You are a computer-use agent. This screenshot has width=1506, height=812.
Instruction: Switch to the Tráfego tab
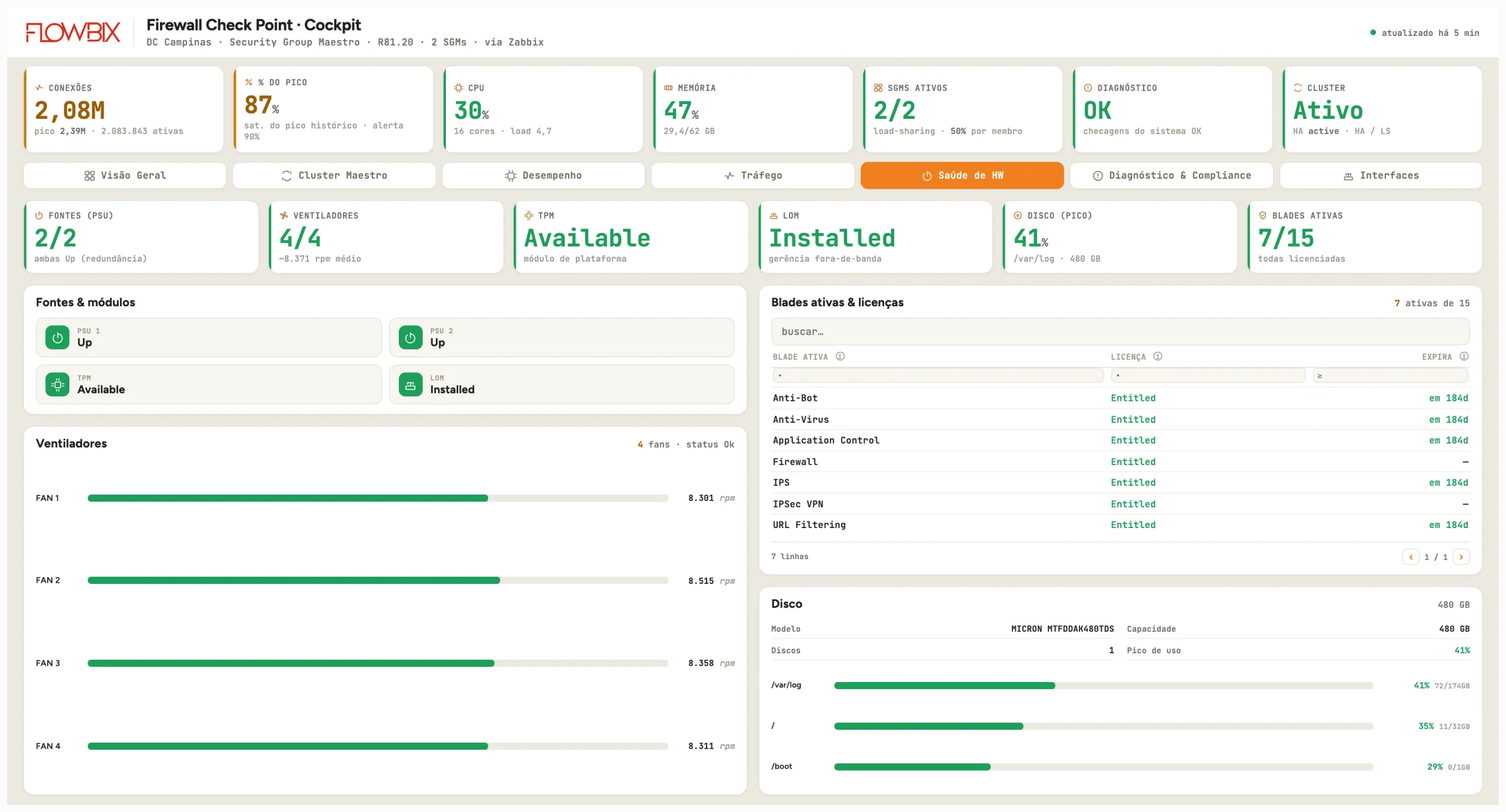pyautogui.click(x=753, y=175)
